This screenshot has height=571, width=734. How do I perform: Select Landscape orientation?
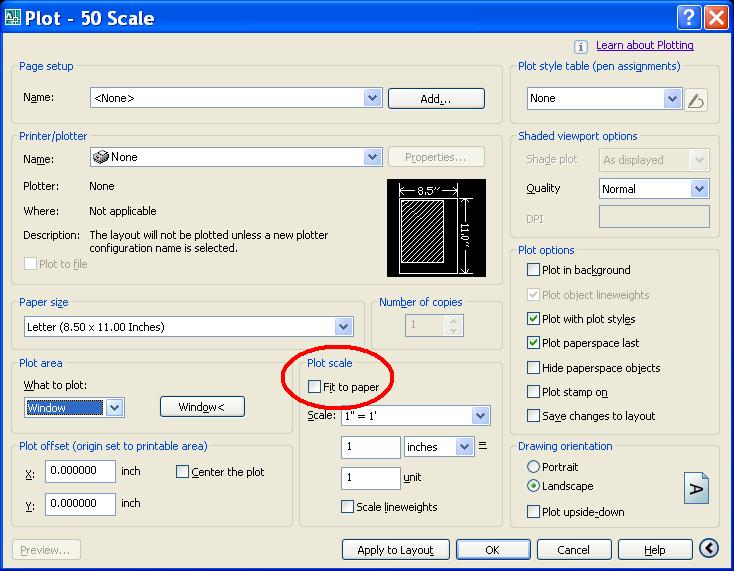coord(533,486)
